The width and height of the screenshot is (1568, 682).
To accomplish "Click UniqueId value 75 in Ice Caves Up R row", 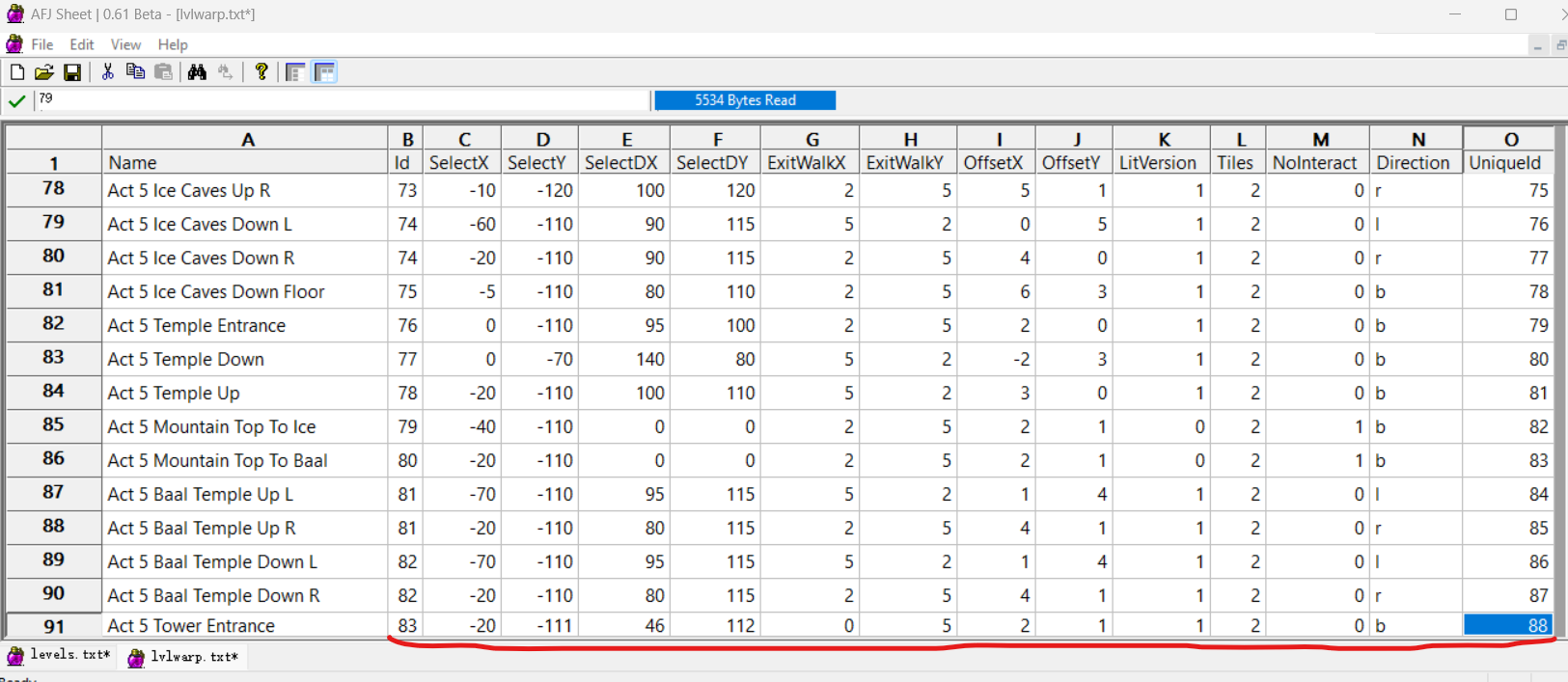I will pos(1509,190).
